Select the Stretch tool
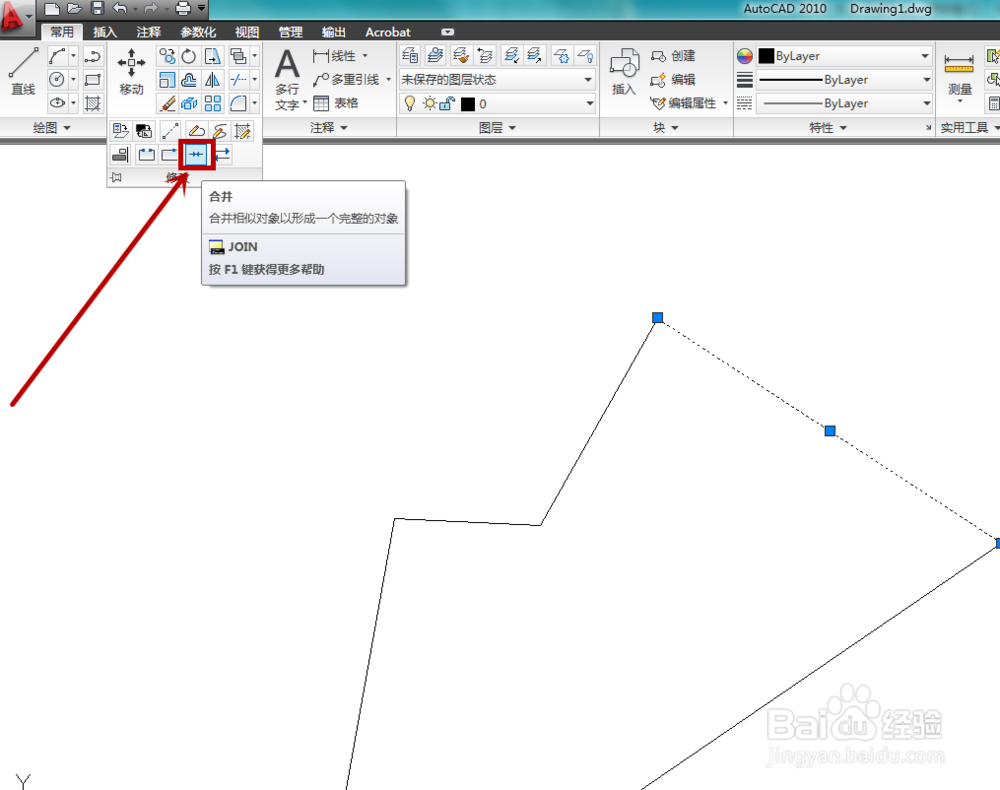Screen dimensions: 1000x790 (x=212, y=56)
